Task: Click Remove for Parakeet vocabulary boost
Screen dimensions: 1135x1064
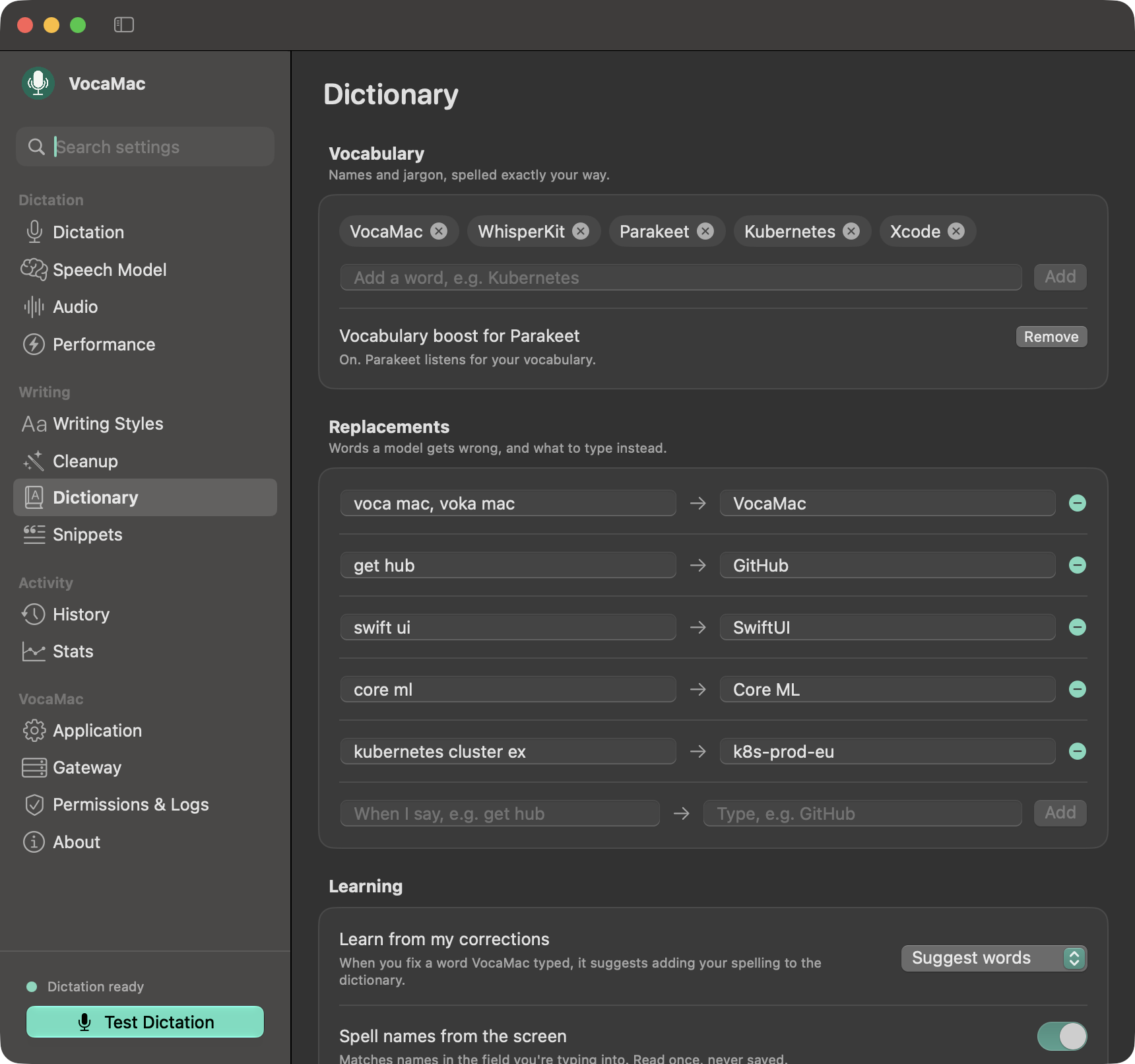Action: click(x=1051, y=337)
